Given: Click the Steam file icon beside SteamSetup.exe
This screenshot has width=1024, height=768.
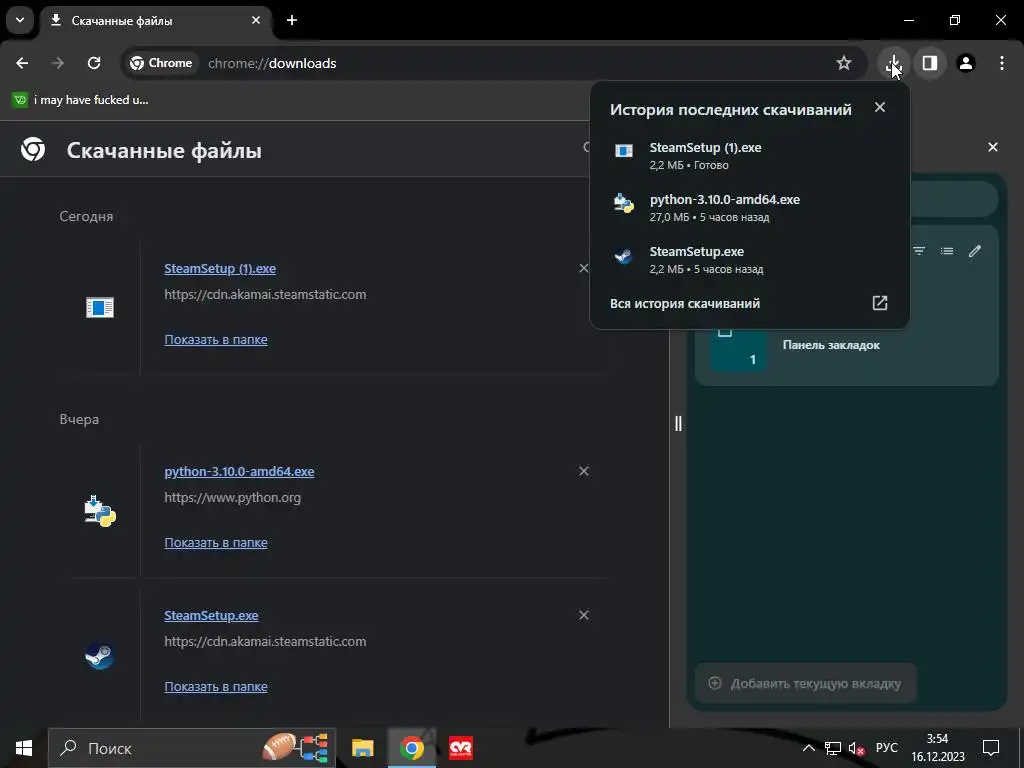Looking at the screenshot, I should pos(100,656).
